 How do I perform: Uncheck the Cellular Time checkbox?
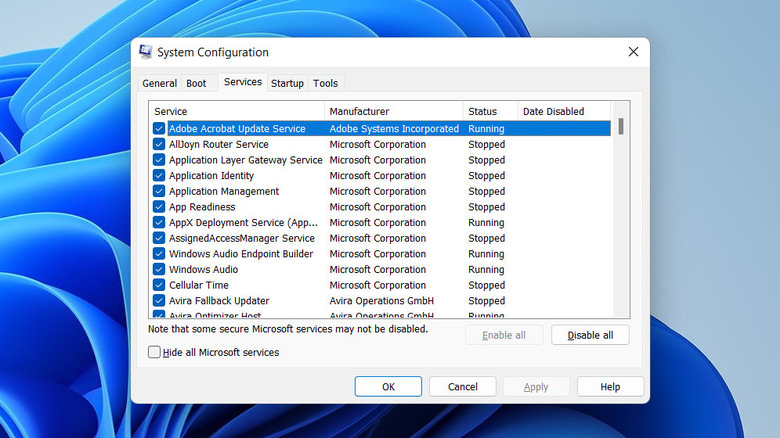pyautogui.click(x=159, y=285)
